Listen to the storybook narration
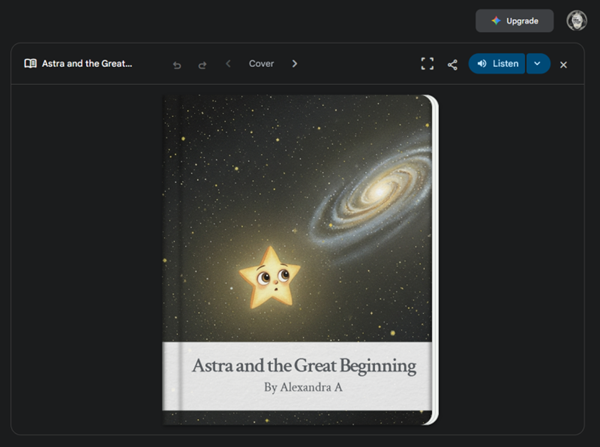Image resolution: width=600 pixels, height=447 pixels. (x=497, y=64)
